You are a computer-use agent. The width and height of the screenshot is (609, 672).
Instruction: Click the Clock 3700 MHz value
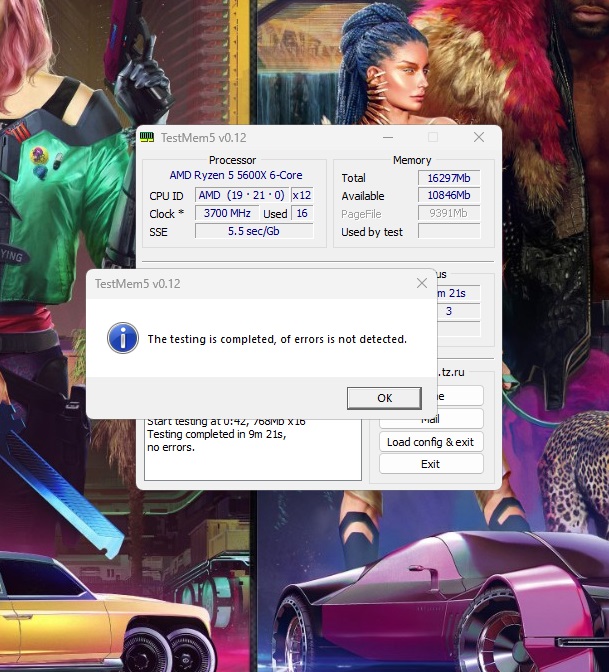click(227, 213)
